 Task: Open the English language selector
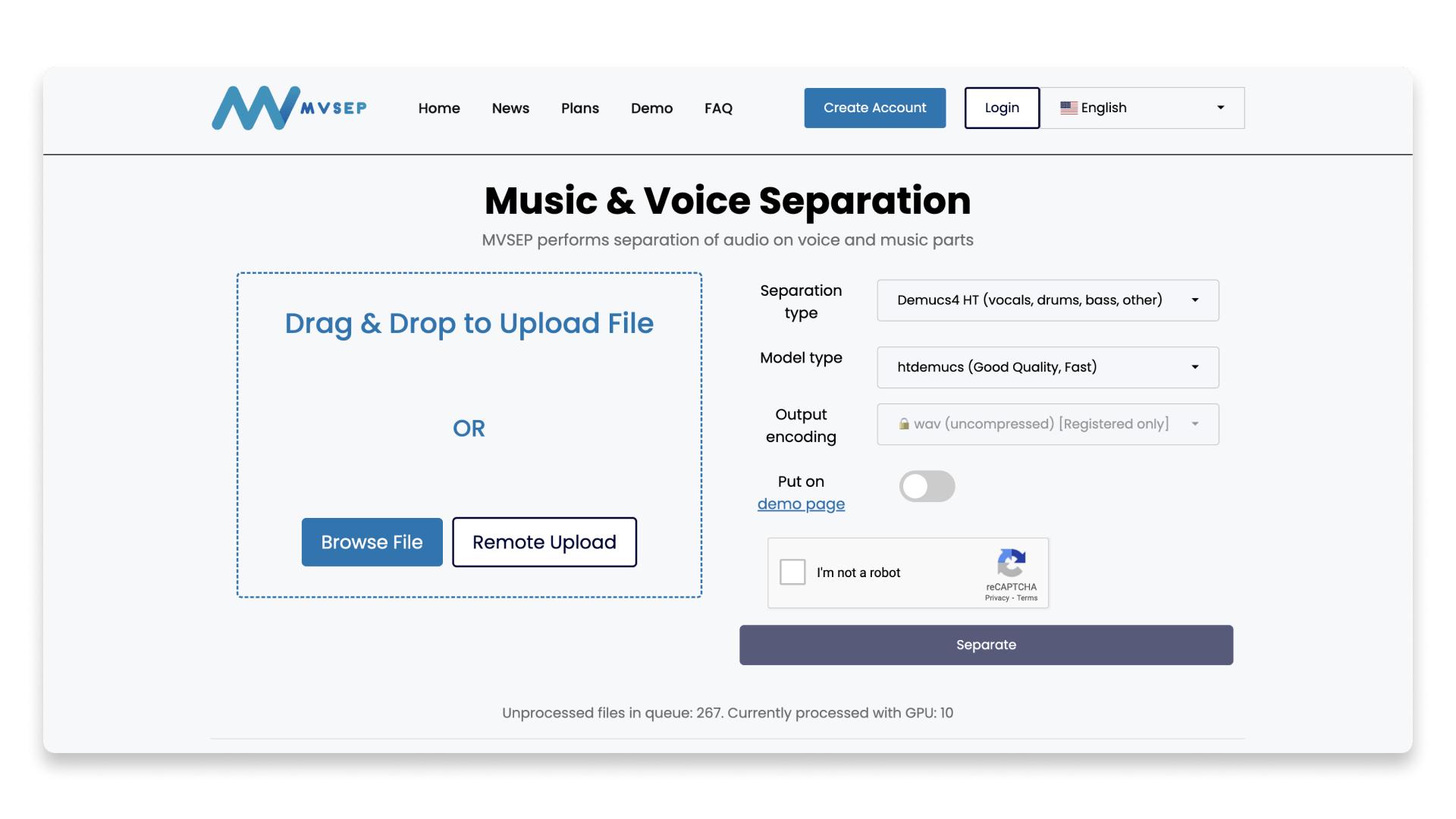(x=1141, y=108)
